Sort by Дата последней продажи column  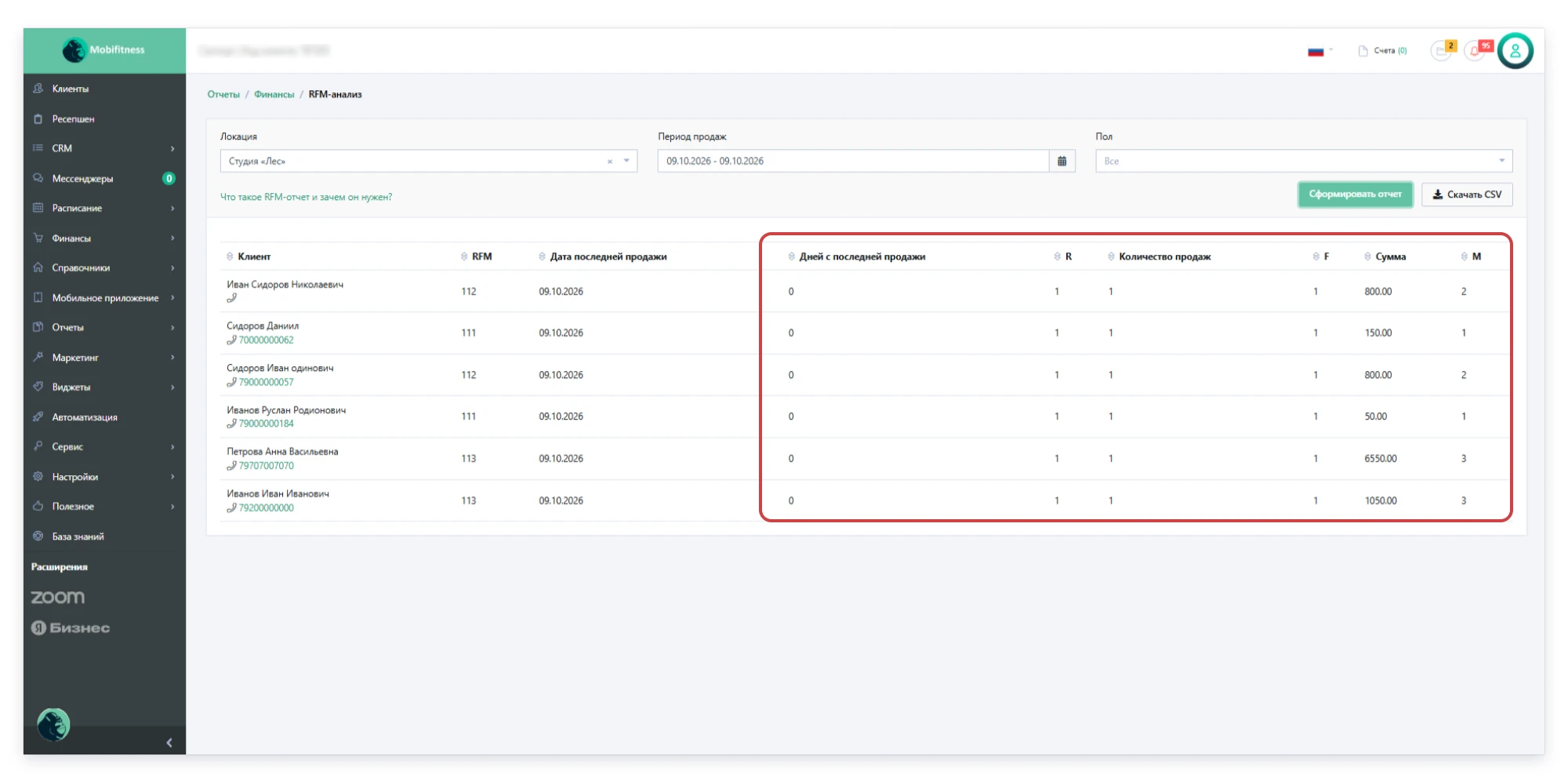click(603, 256)
